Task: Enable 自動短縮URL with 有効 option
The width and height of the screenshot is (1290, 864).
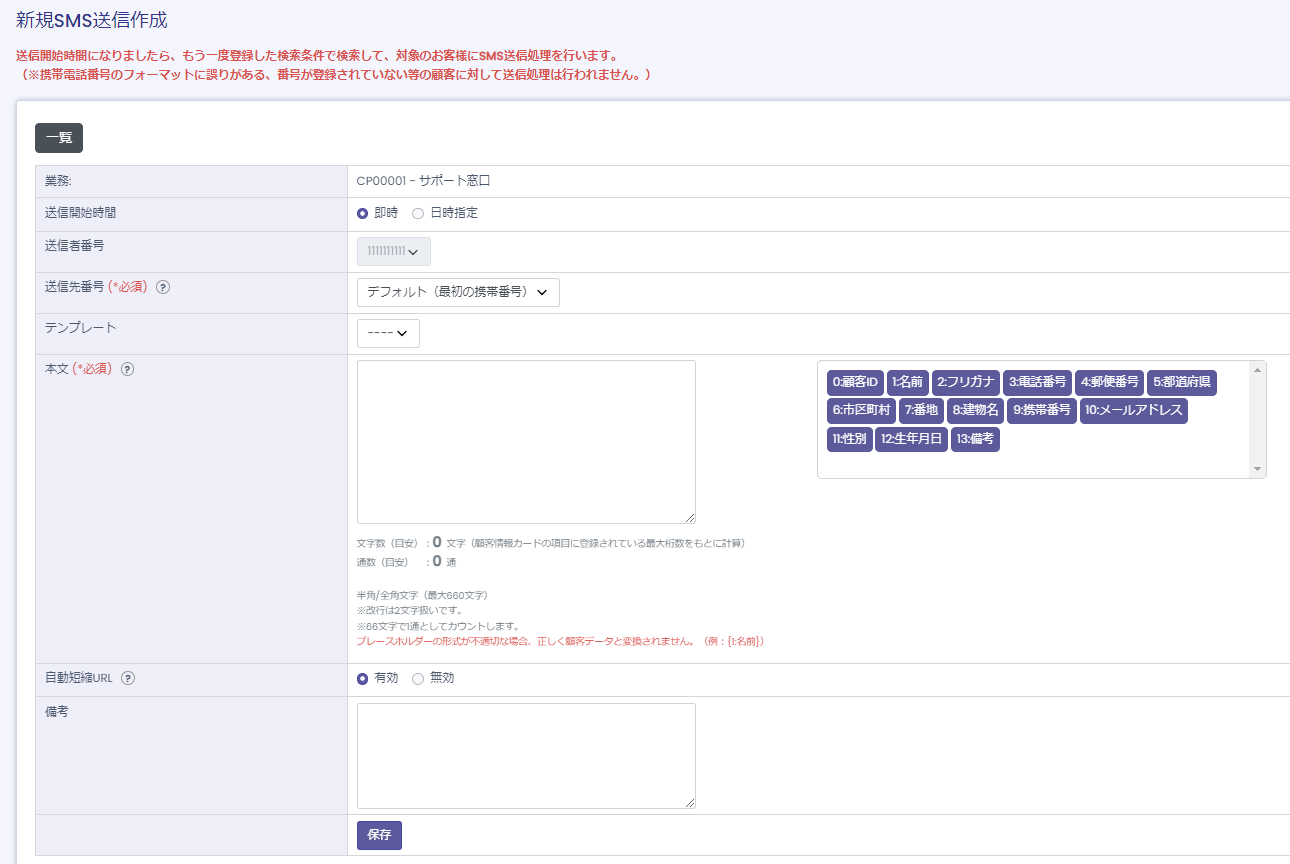Action: 363,678
